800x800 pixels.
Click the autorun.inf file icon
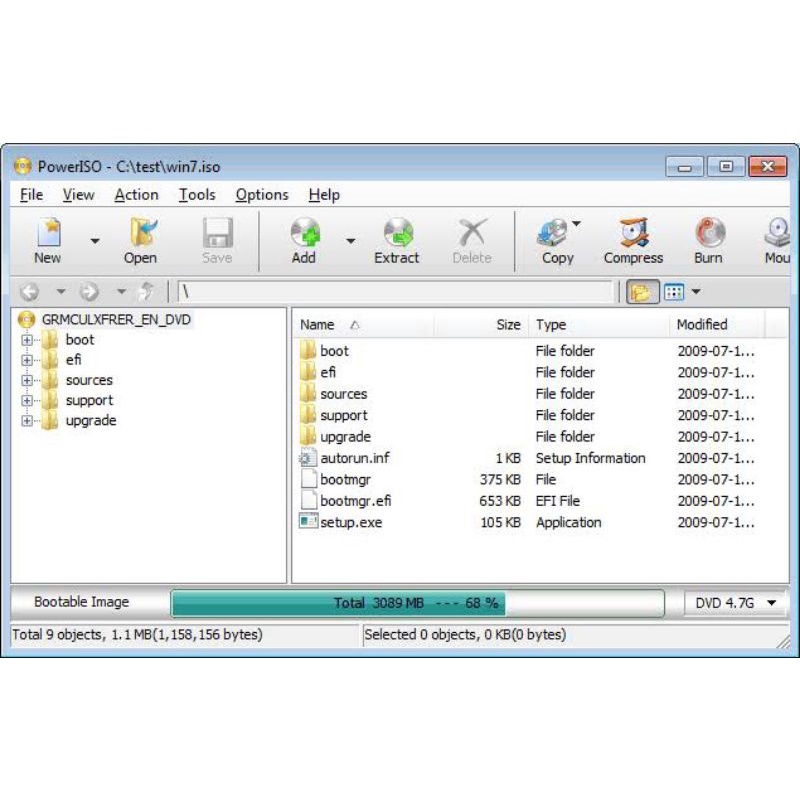(308, 458)
